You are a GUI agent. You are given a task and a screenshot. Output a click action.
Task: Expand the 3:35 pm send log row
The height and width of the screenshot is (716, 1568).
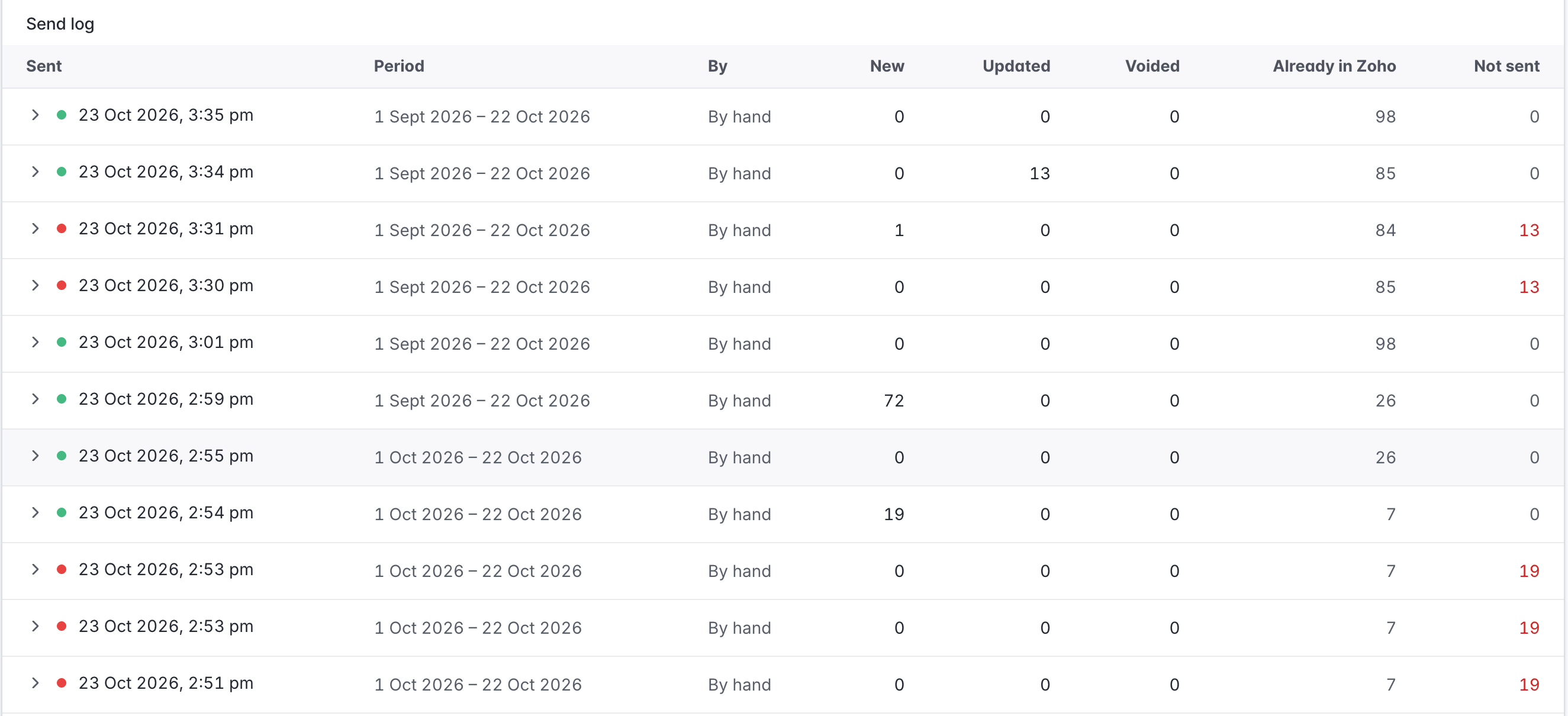pos(36,115)
